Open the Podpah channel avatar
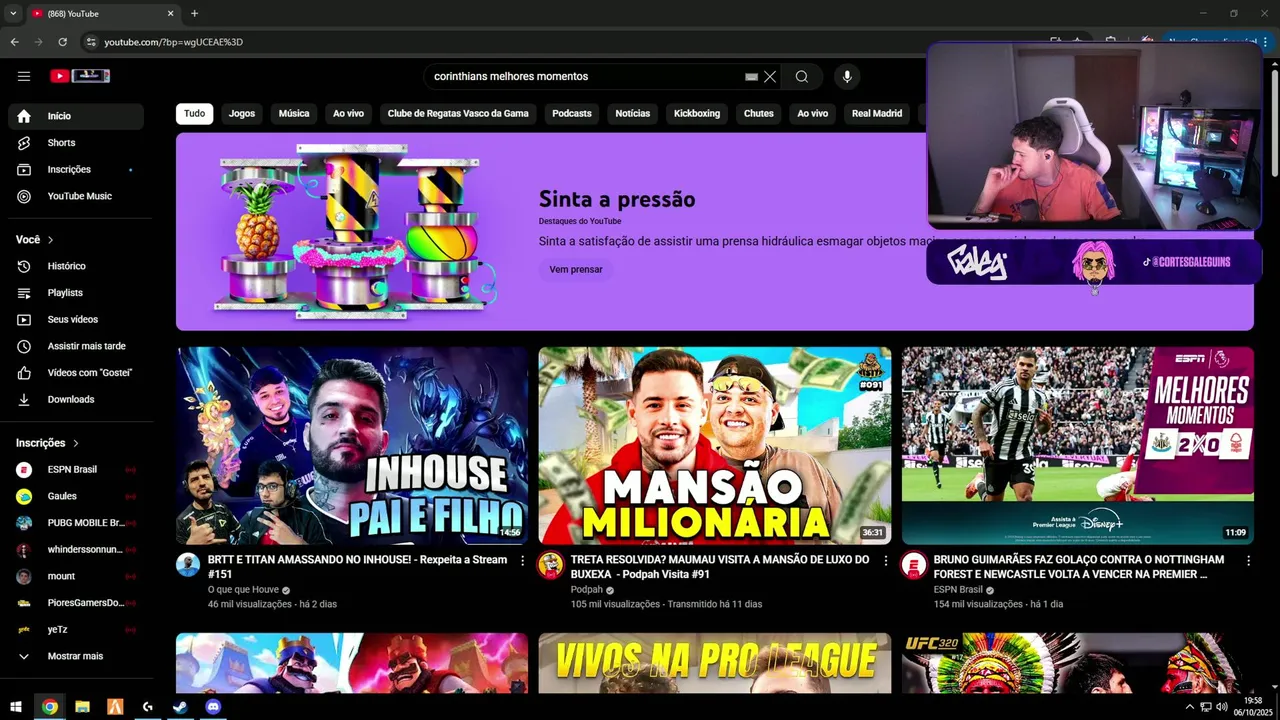Viewport: 1280px width, 720px height. tap(550, 565)
